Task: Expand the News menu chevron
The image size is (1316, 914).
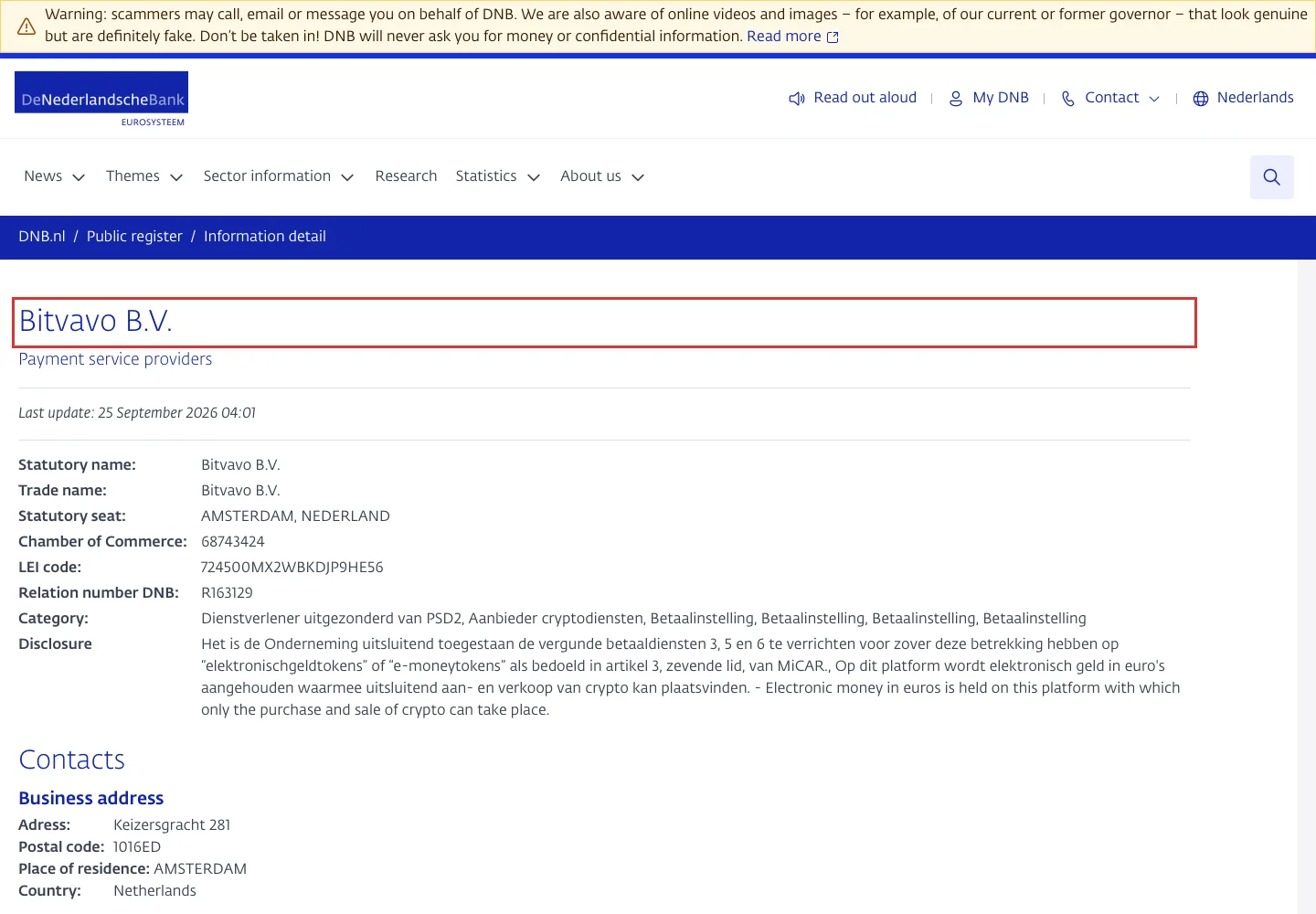Action: [79, 177]
